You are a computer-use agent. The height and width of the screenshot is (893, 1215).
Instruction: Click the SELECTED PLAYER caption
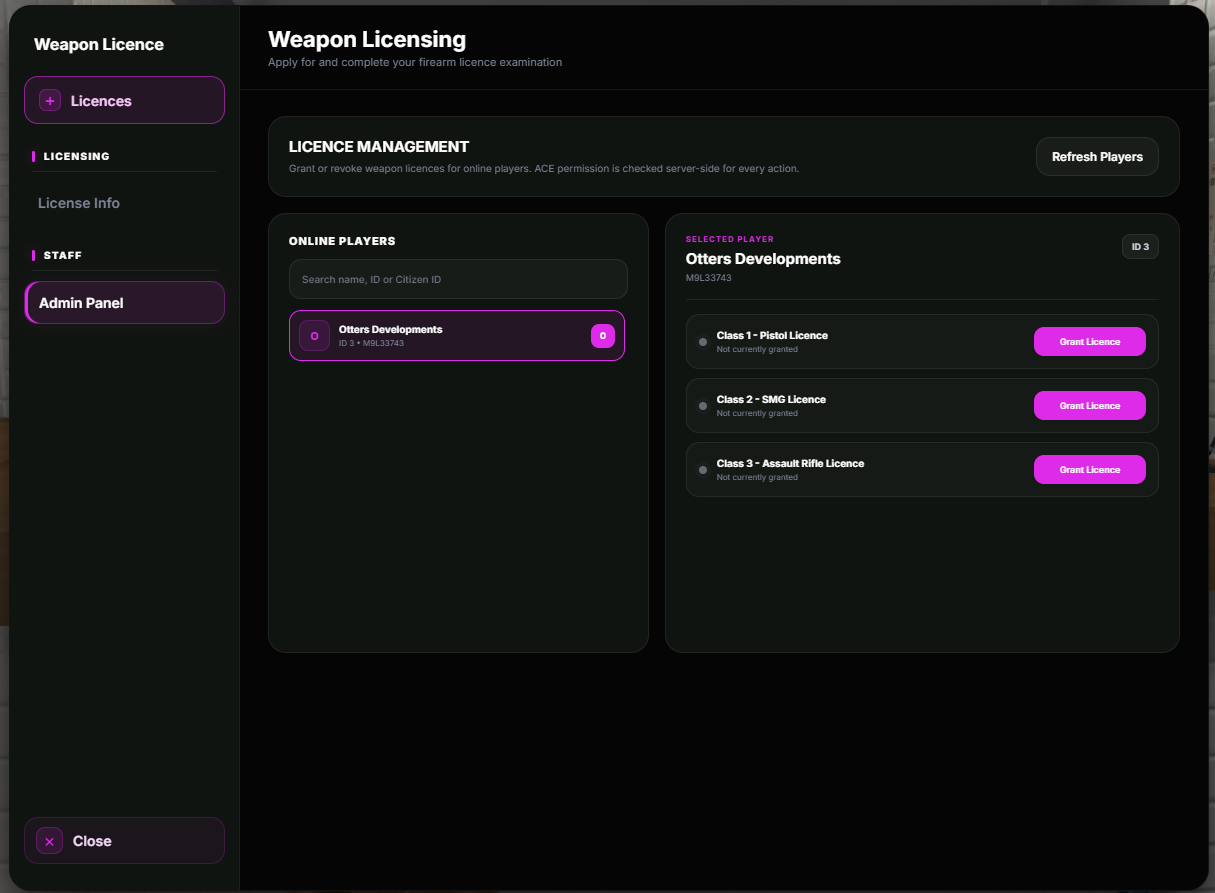click(x=730, y=240)
